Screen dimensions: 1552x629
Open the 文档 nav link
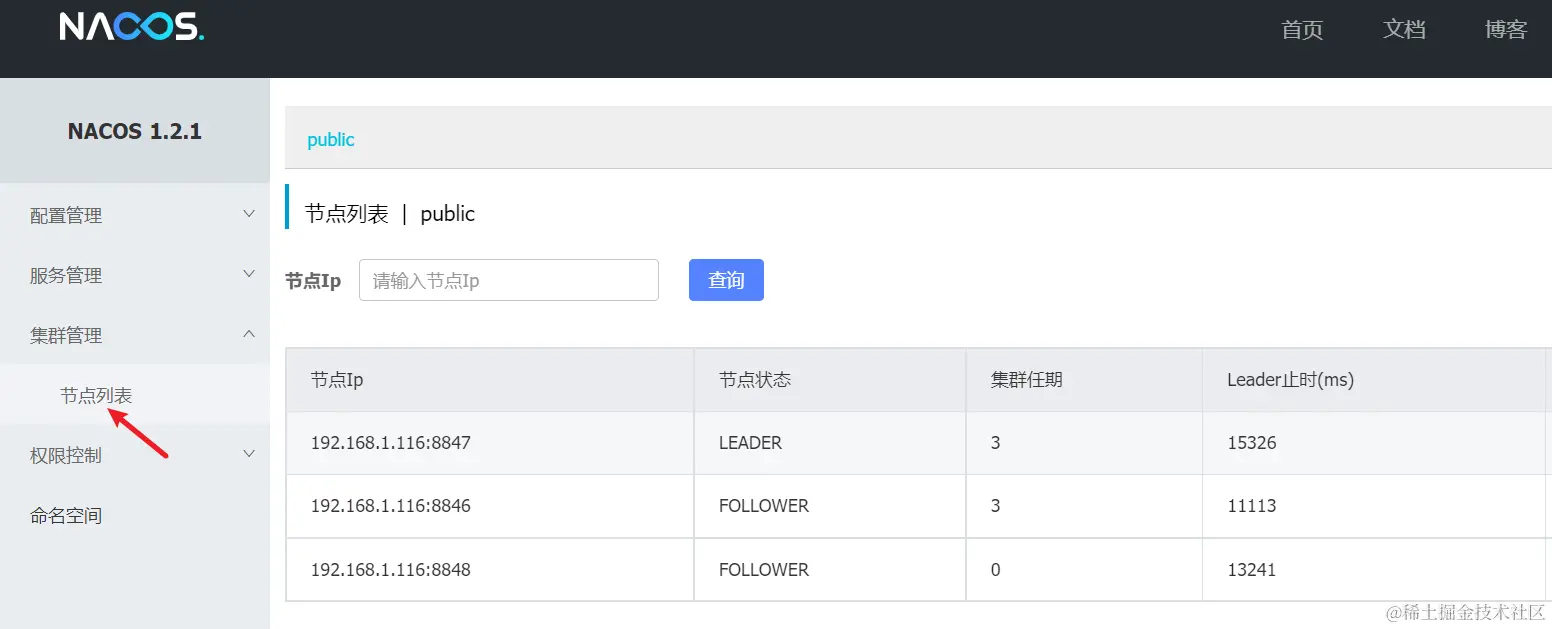(1404, 30)
